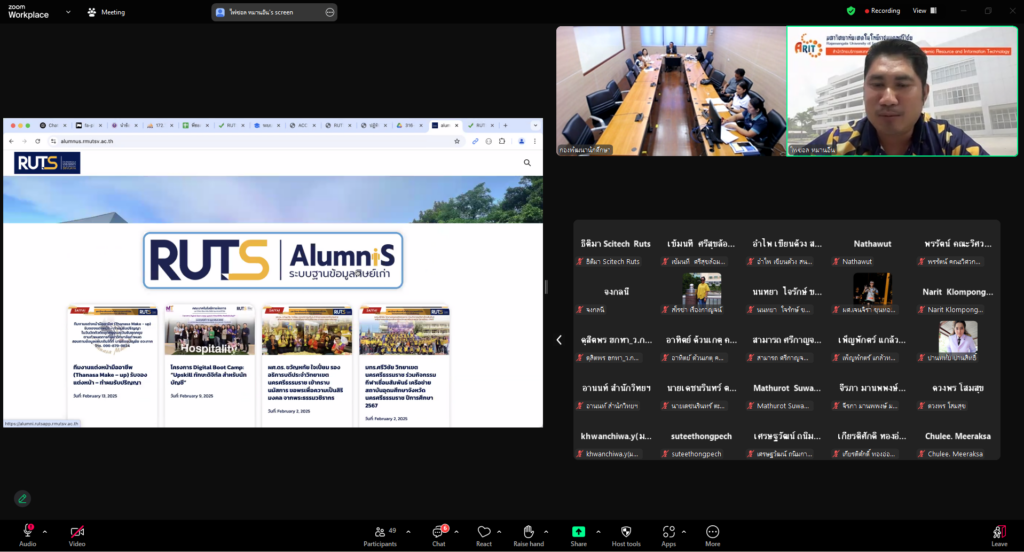Screen dimensions: 1024x552
Task: Toggle the microphone Audio mute
Action: pyautogui.click(x=27, y=532)
